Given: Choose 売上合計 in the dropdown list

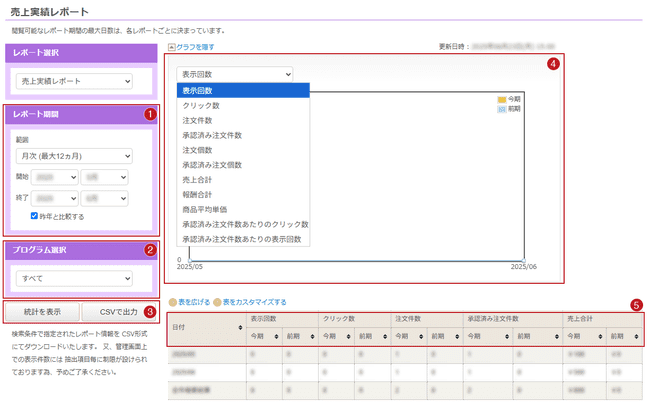Looking at the screenshot, I should (243, 180).
